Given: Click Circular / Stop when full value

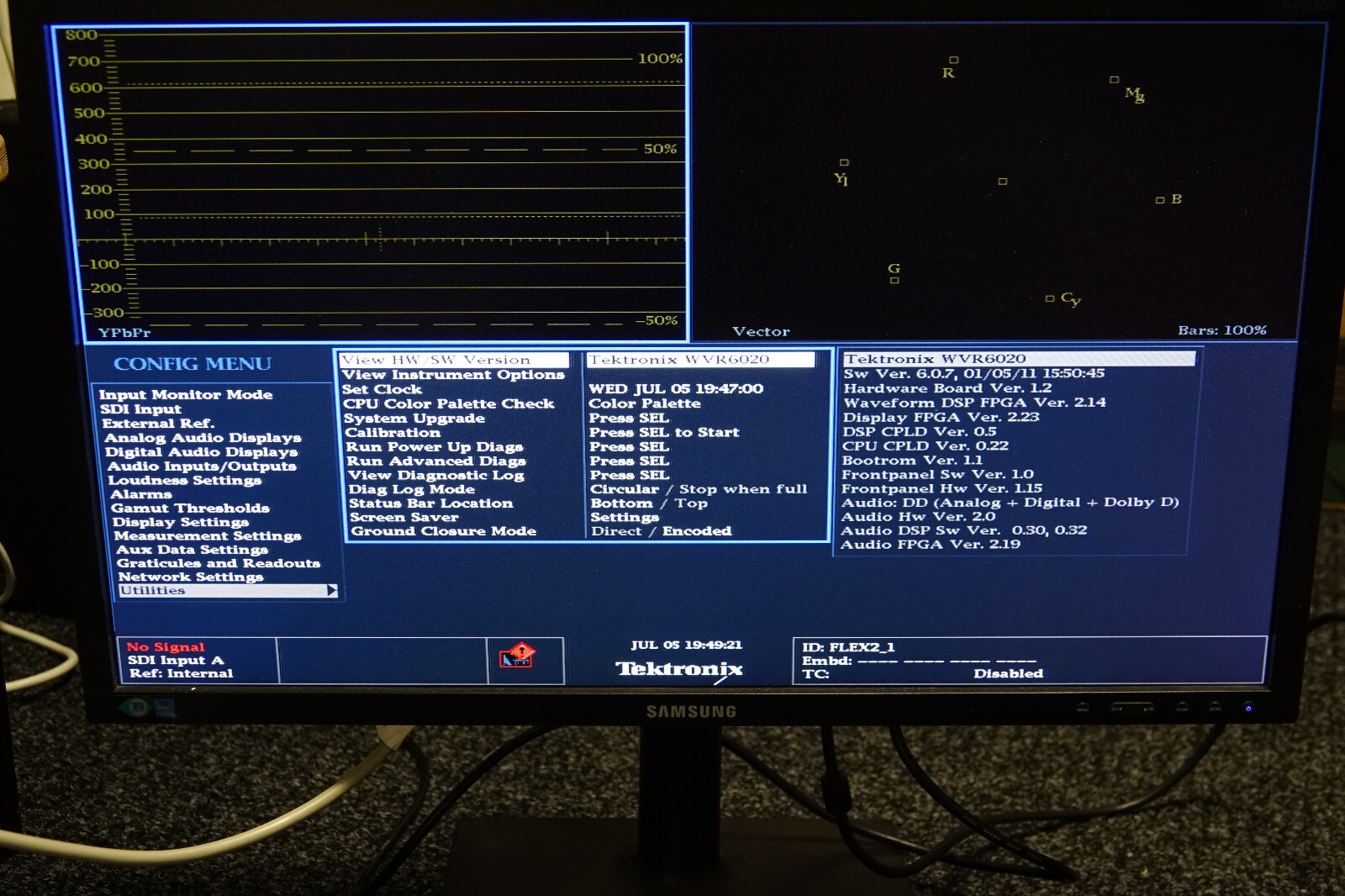Looking at the screenshot, I should pyautogui.click(x=699, y=489).
